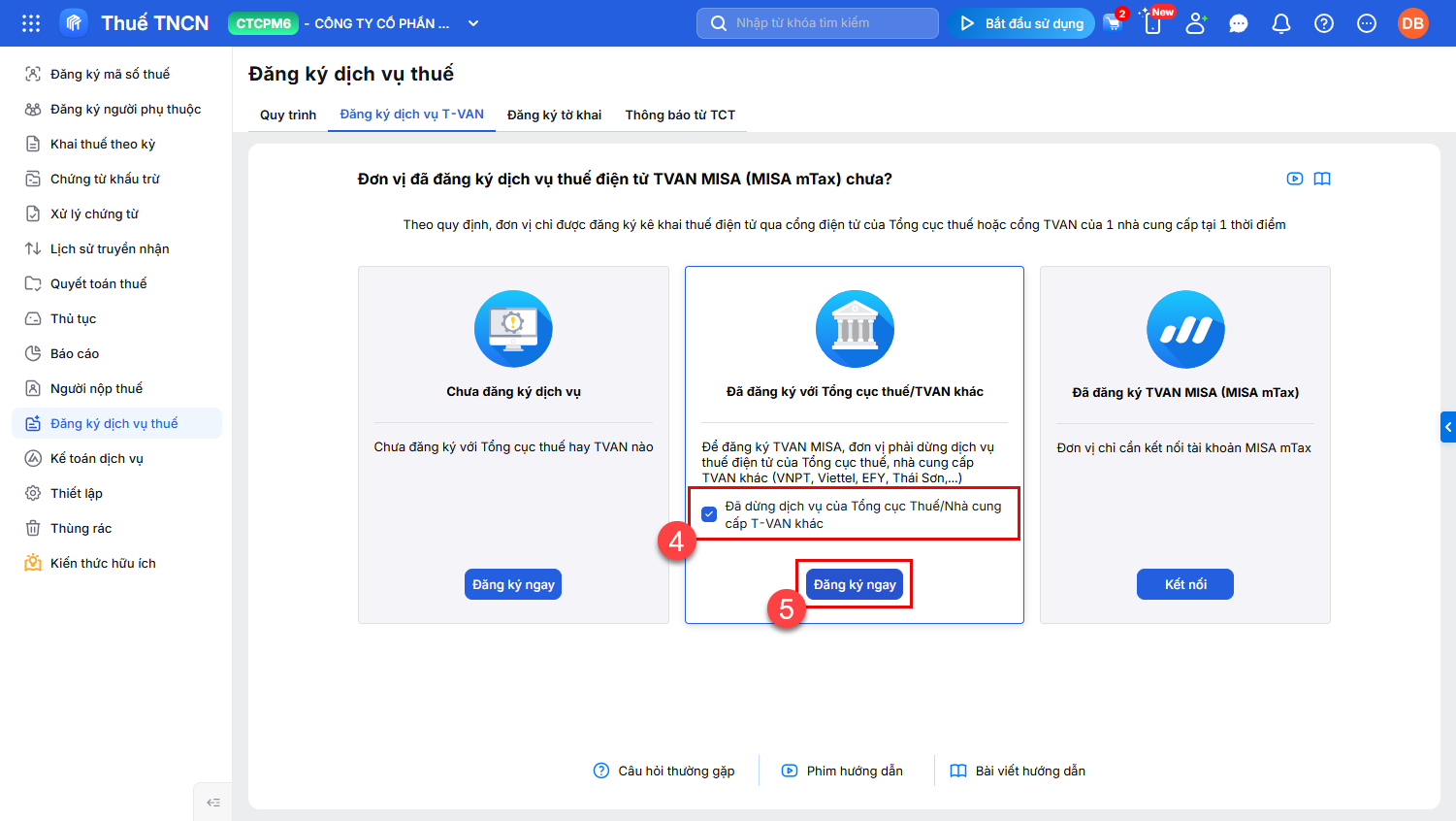The height and width of the screenshot is (821, 1456).
Task: Click the add user icon in header
Action: click(x=1196, y=23)
